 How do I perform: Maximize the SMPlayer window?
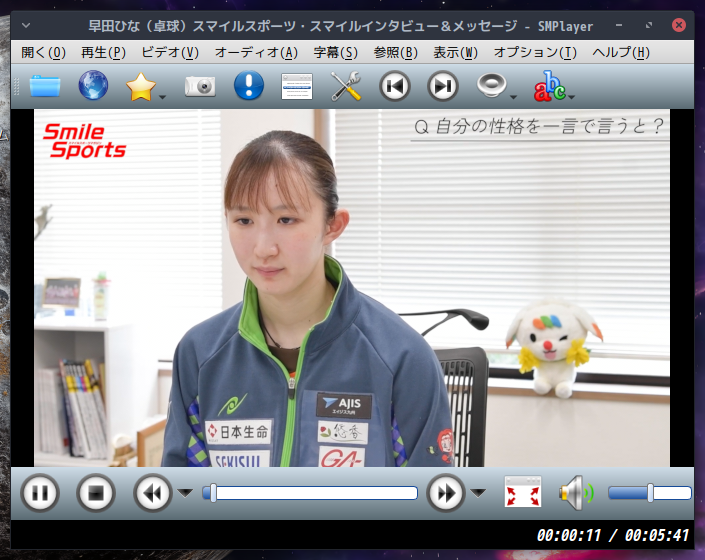coord(649,25)
